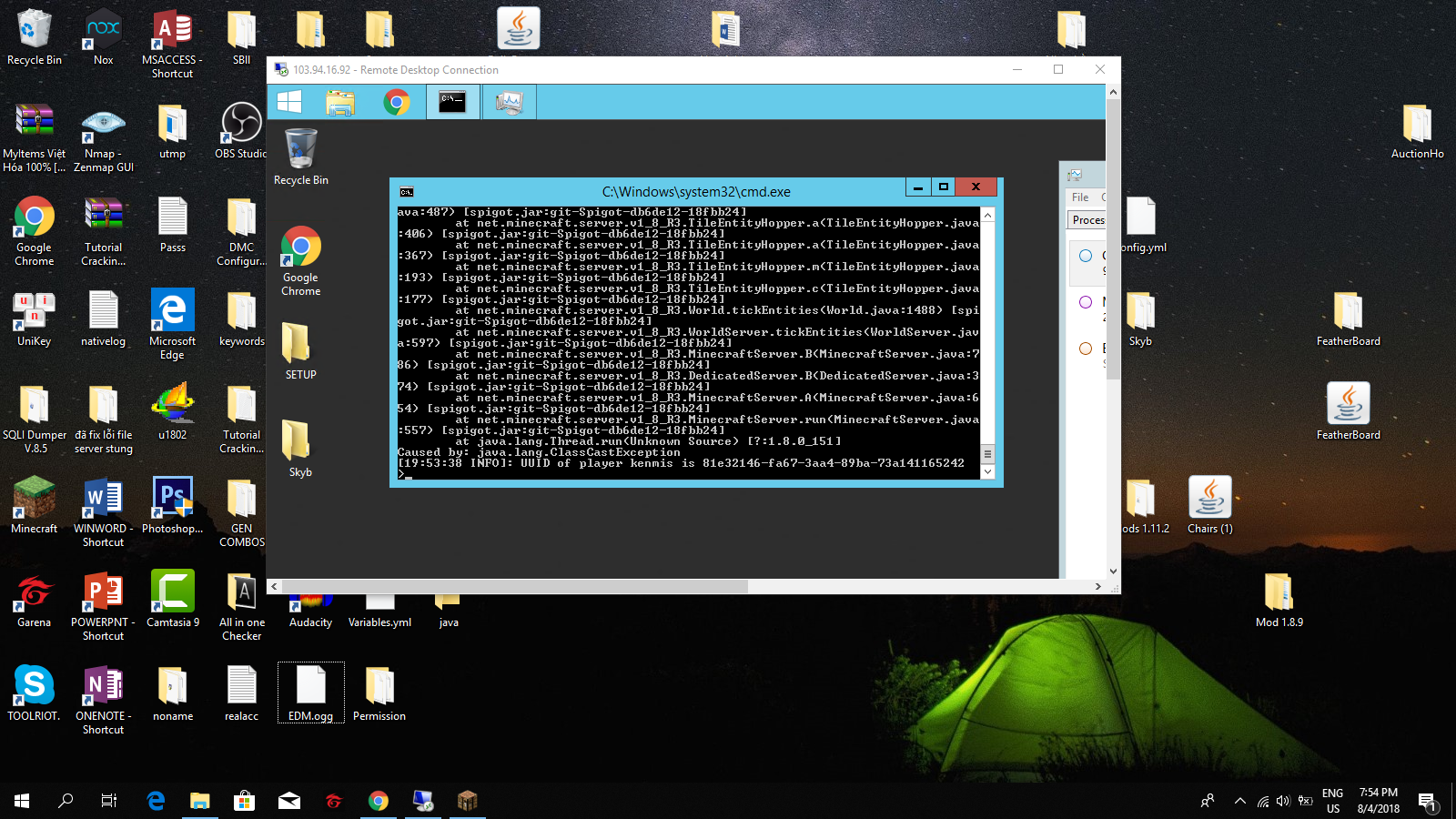The image size is (1456, 819).
Task: Select the orange circle radio option
Action: point(1086,349)
